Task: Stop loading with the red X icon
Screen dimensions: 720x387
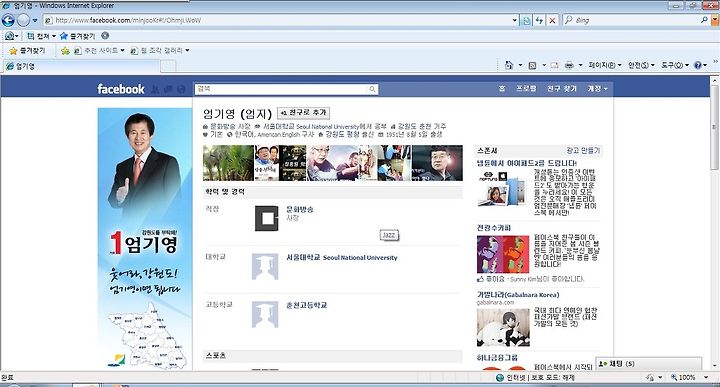Action: (552, 20)
